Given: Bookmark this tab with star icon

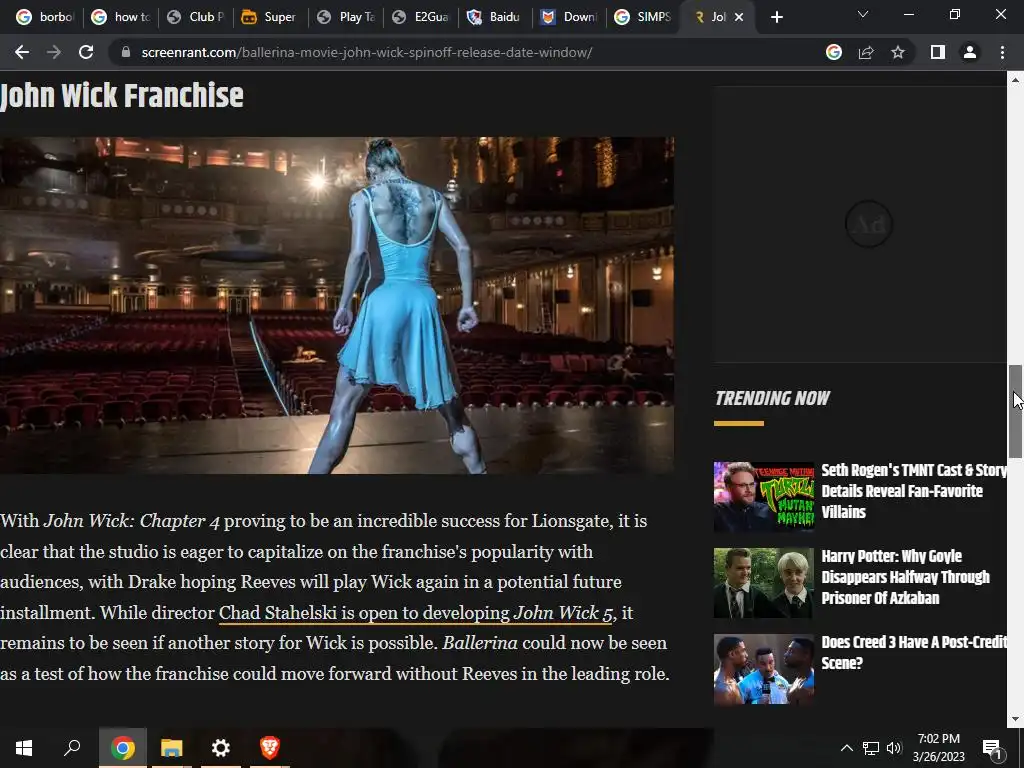Looking at the screenshot, I should click(x=898, y=52).
